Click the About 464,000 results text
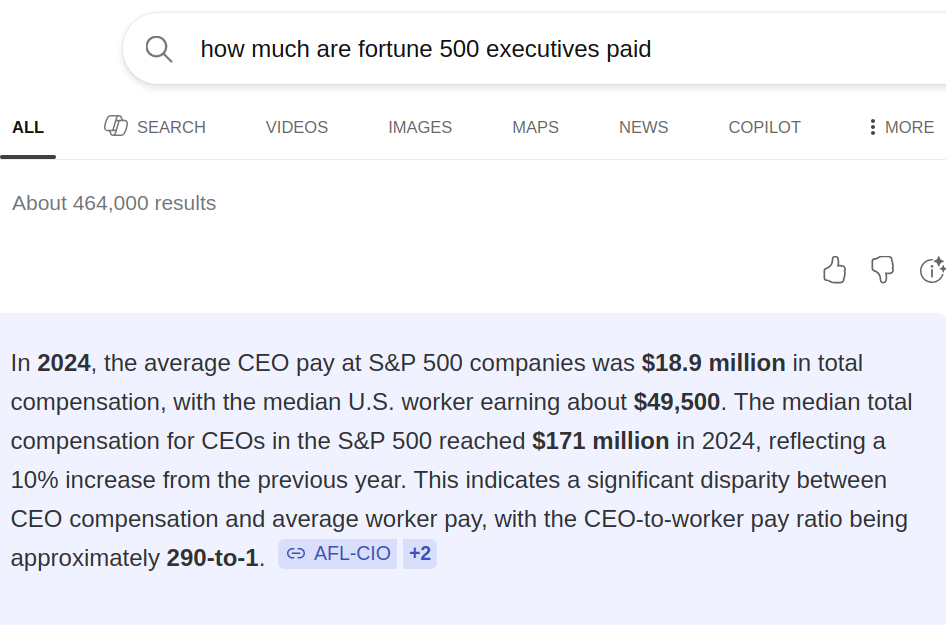Image resolution: width=946 pixels, height=625 pixels. (x=114, y=203)
